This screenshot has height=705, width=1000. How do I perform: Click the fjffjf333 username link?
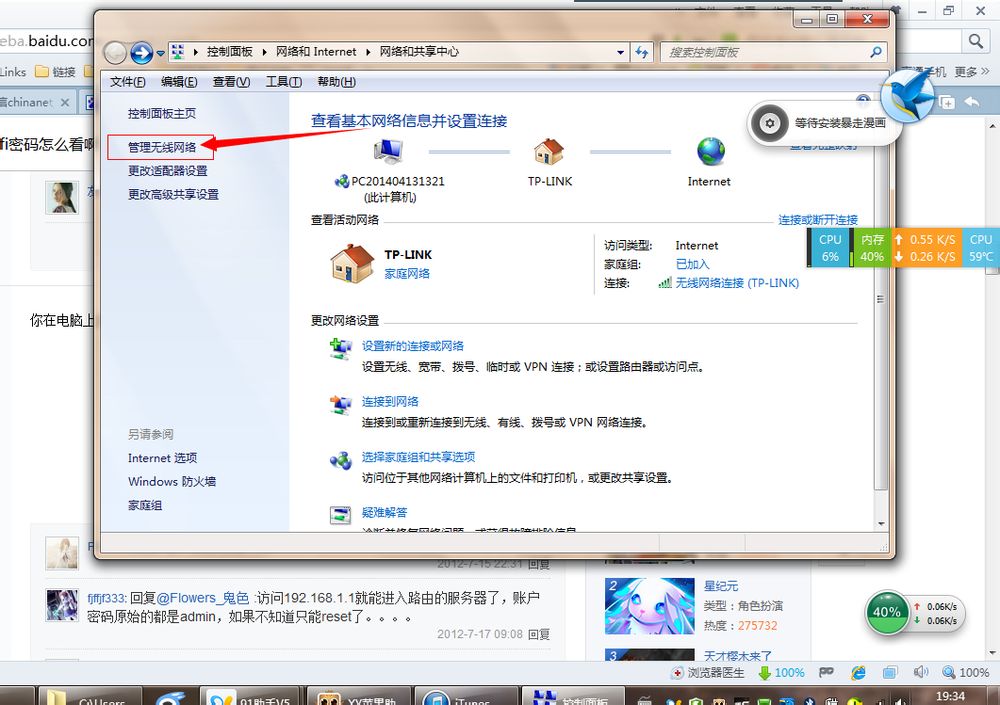tap(107, 598)
